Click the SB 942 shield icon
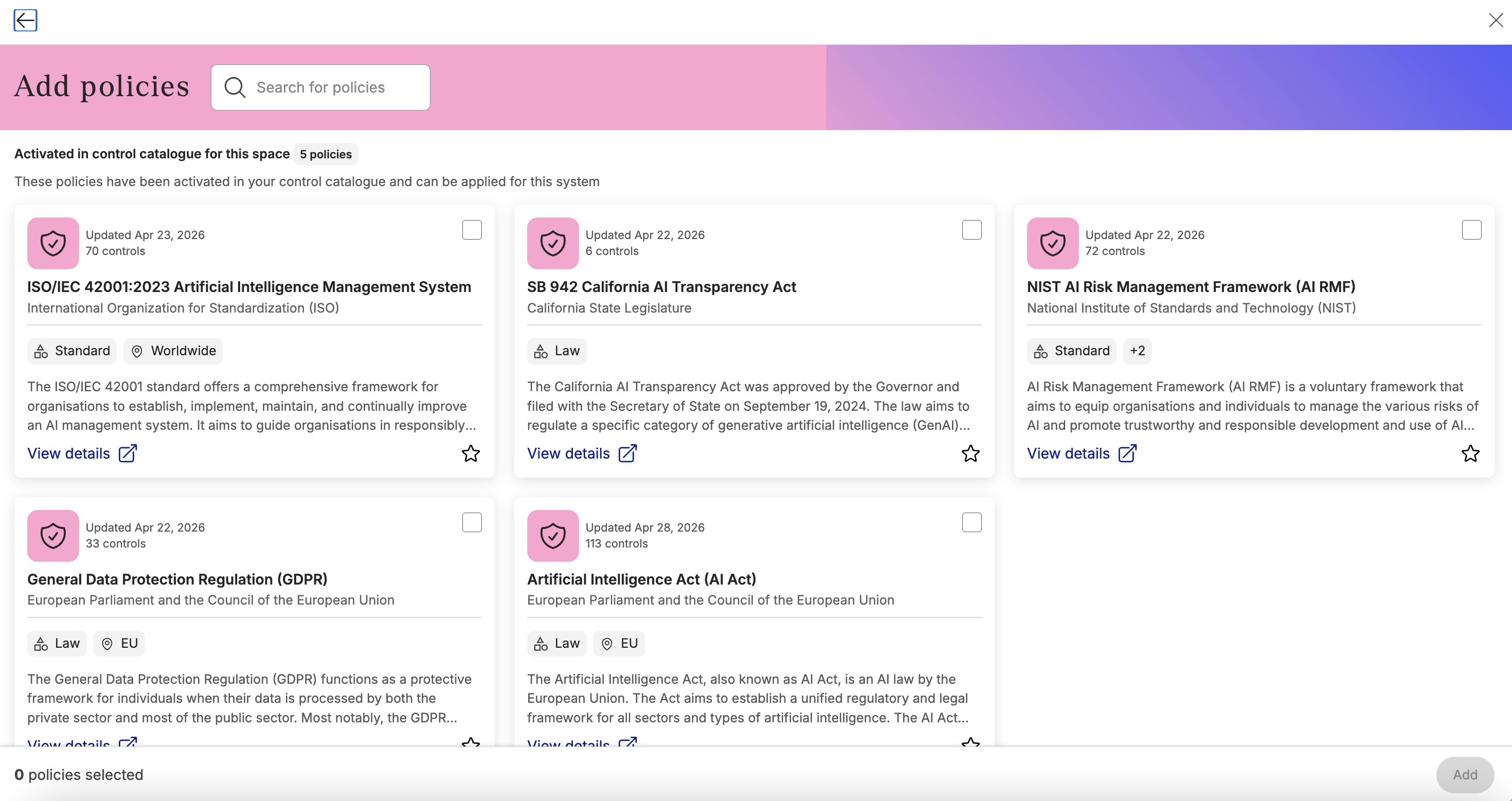This screenshot has width=1512, height=801. tap(553, 244)
